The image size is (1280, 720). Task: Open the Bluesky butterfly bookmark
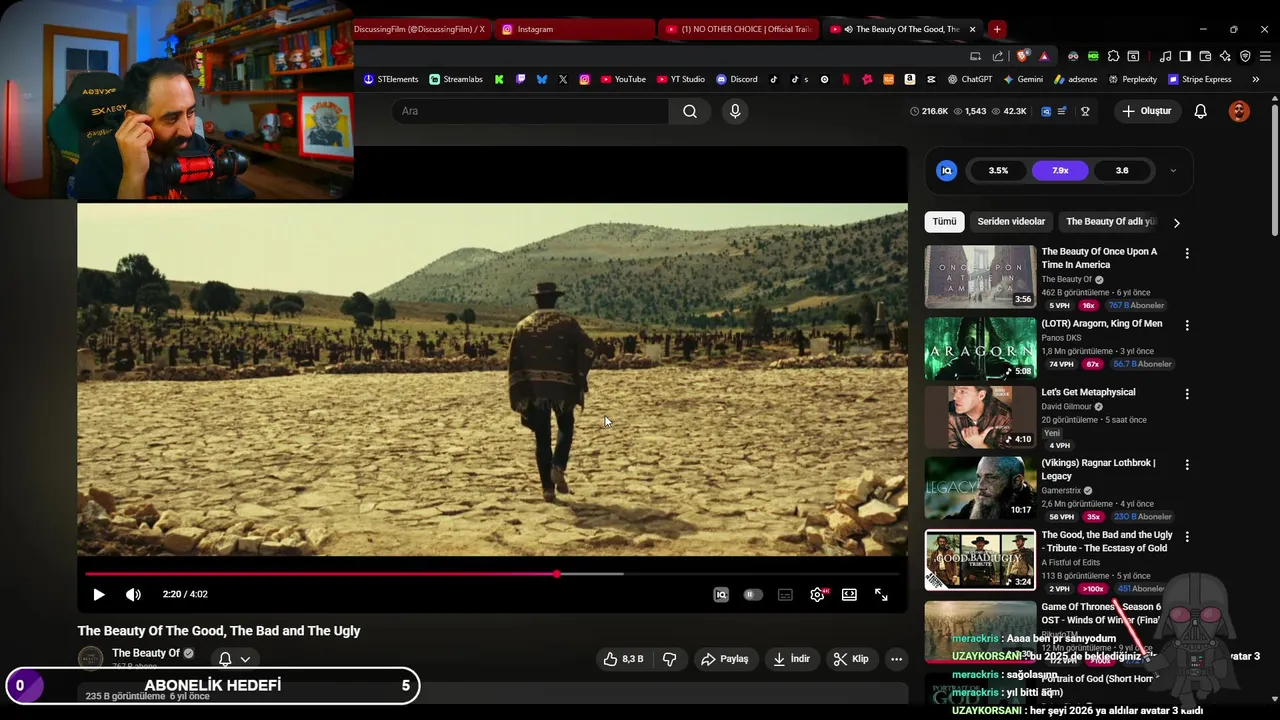(x=542, y=79)
